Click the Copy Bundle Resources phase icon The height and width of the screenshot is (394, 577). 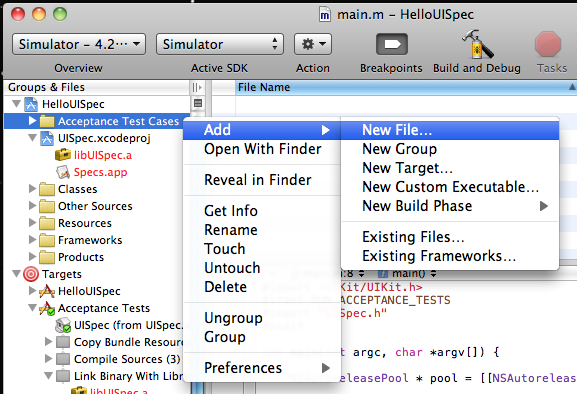pyautogui.click(x=63, y=342)
